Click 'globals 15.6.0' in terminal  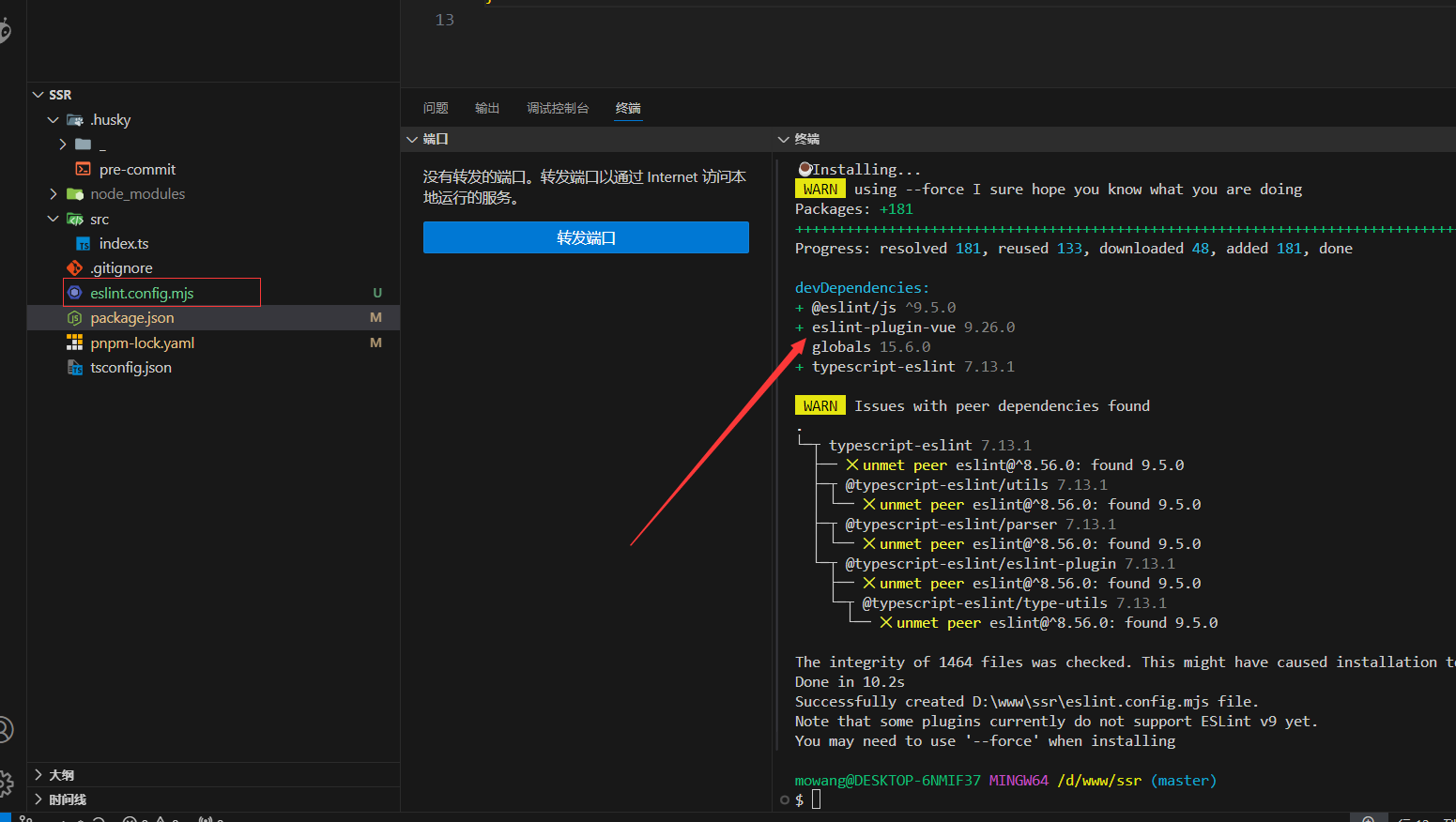(x=871, y=347)
